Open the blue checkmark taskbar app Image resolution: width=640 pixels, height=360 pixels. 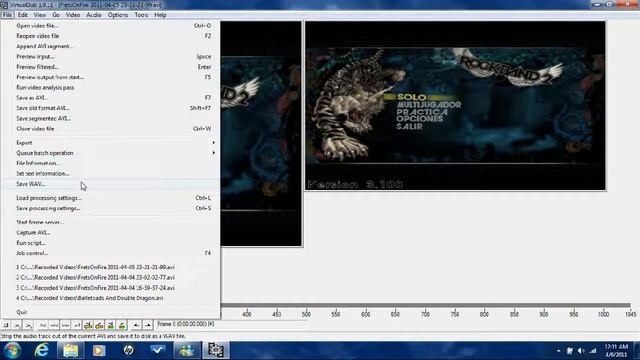tap(157, 351)
